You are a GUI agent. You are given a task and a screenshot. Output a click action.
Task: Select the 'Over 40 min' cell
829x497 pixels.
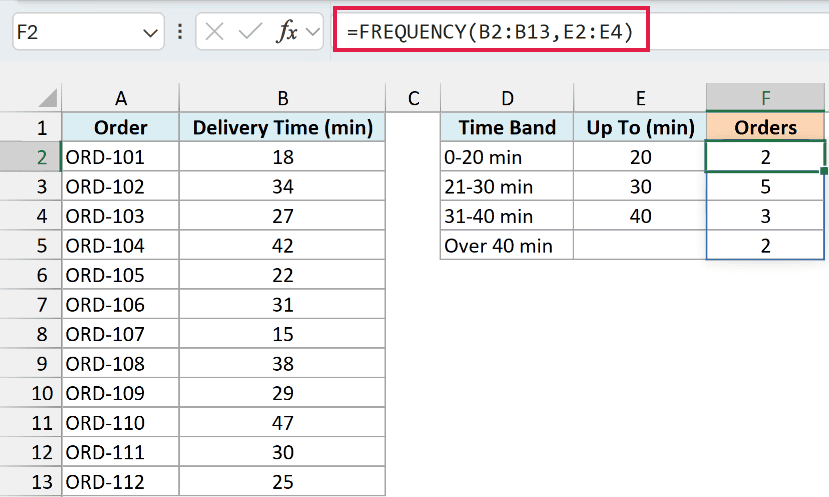(x=507, y=246)
